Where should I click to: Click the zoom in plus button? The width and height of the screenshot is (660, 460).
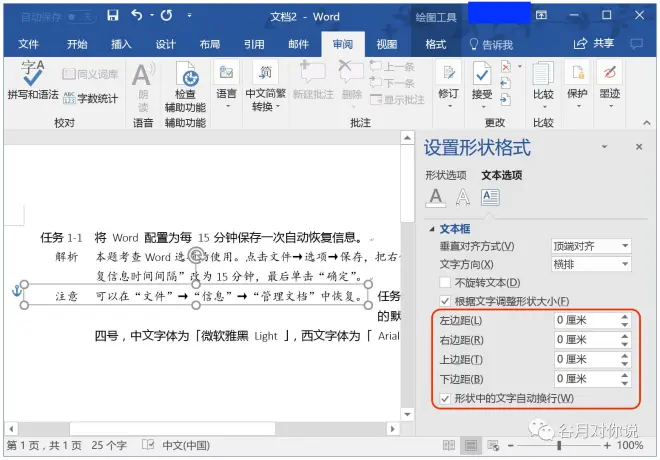tap(607, 445)
